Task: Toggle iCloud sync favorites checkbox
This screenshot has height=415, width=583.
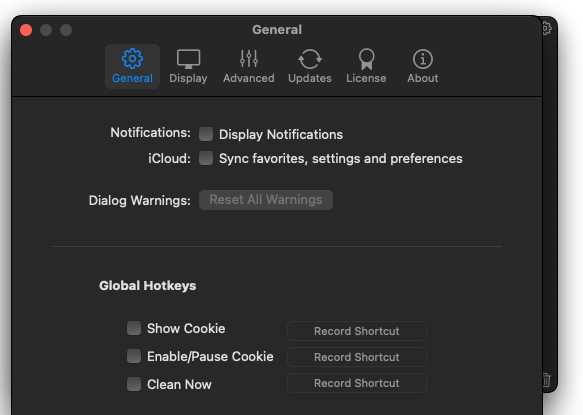Action: pos(206,158)
